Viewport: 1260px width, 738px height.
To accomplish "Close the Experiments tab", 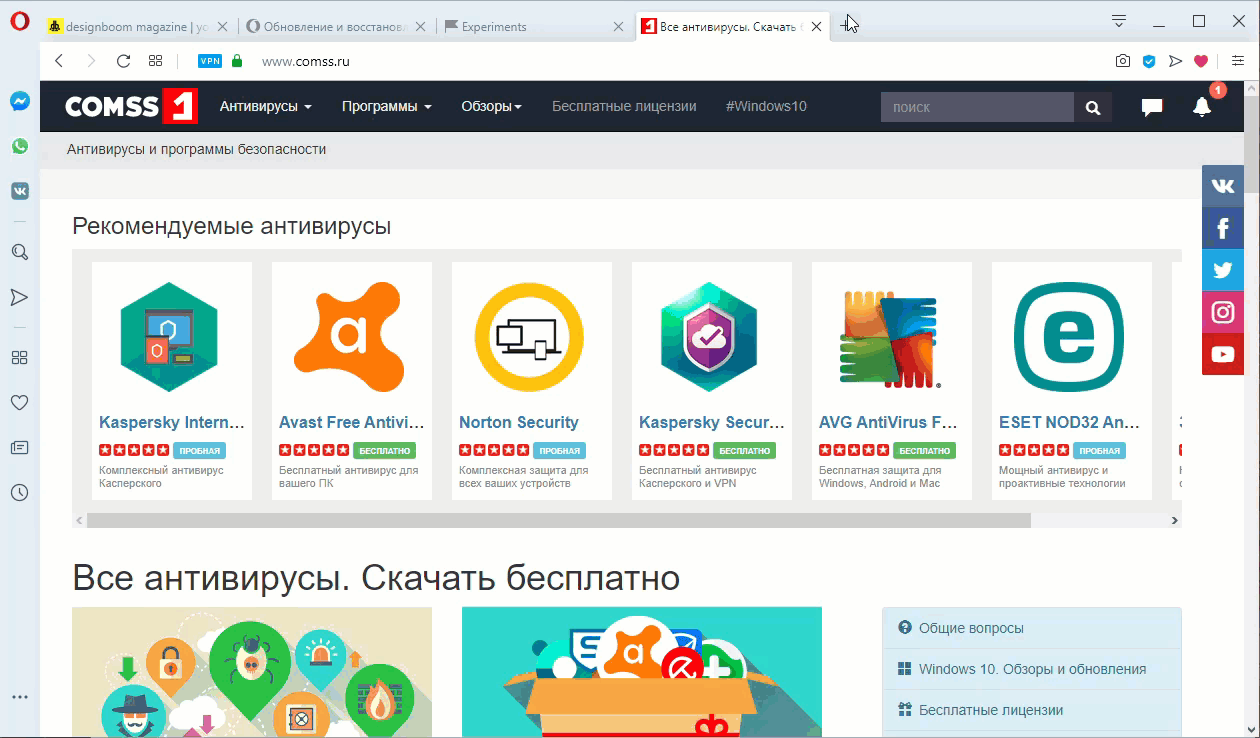I will (x=620, y=27).
